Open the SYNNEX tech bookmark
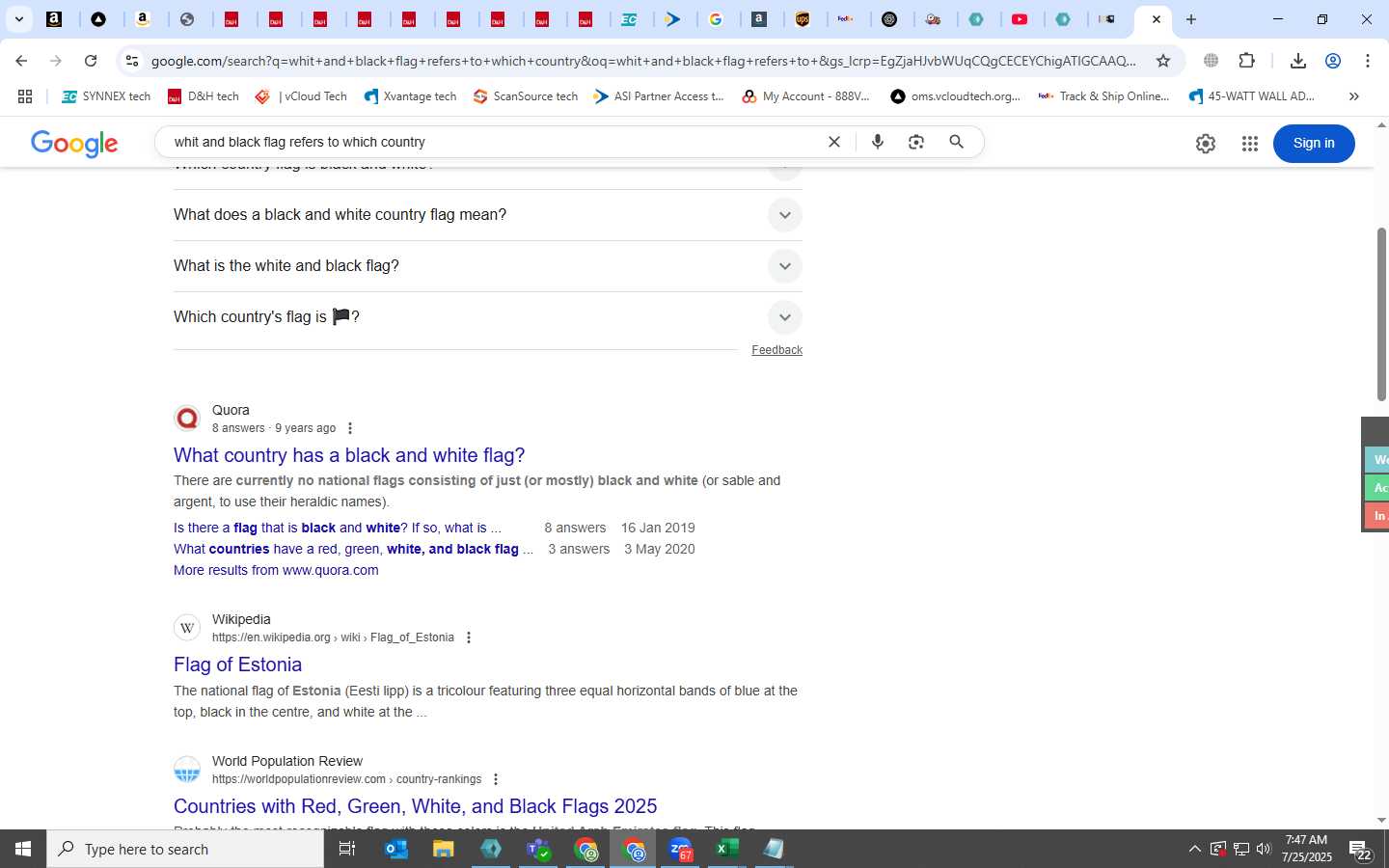 coord(106,96)
